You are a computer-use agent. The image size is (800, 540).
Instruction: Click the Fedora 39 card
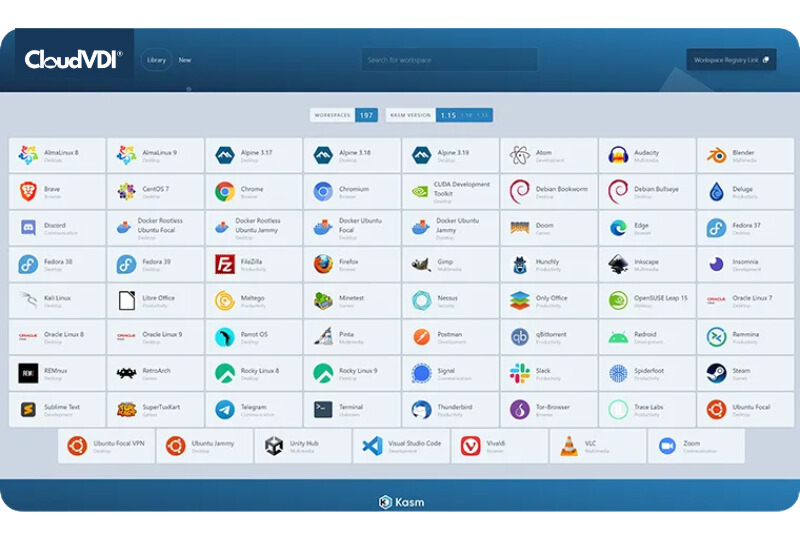[155, 264]
